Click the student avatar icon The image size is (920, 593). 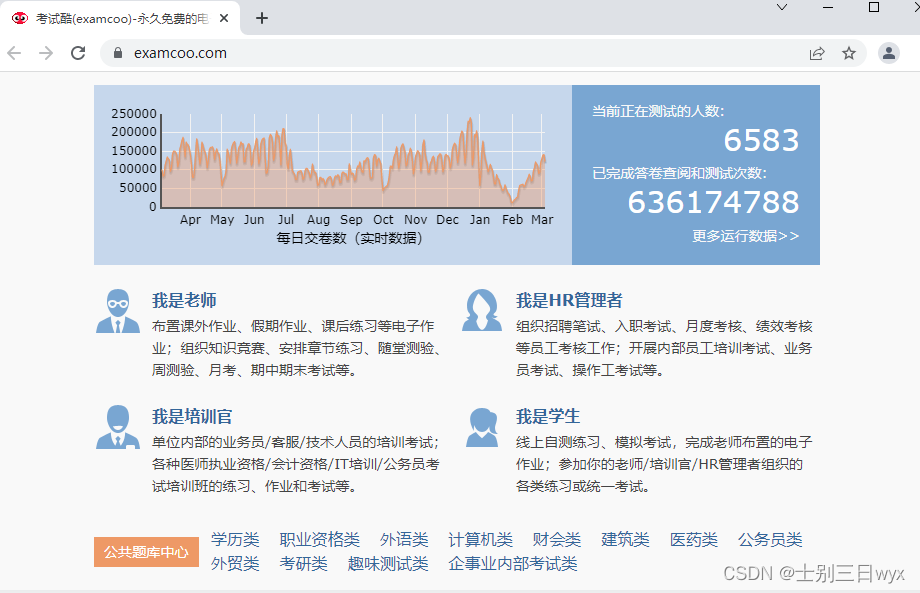click(482, 428)
